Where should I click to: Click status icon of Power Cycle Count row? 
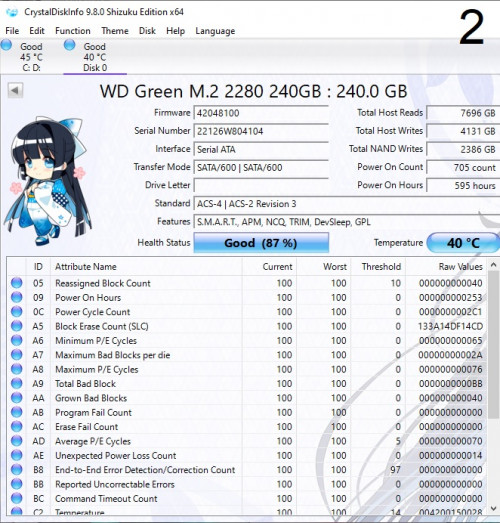click(16, 312)
